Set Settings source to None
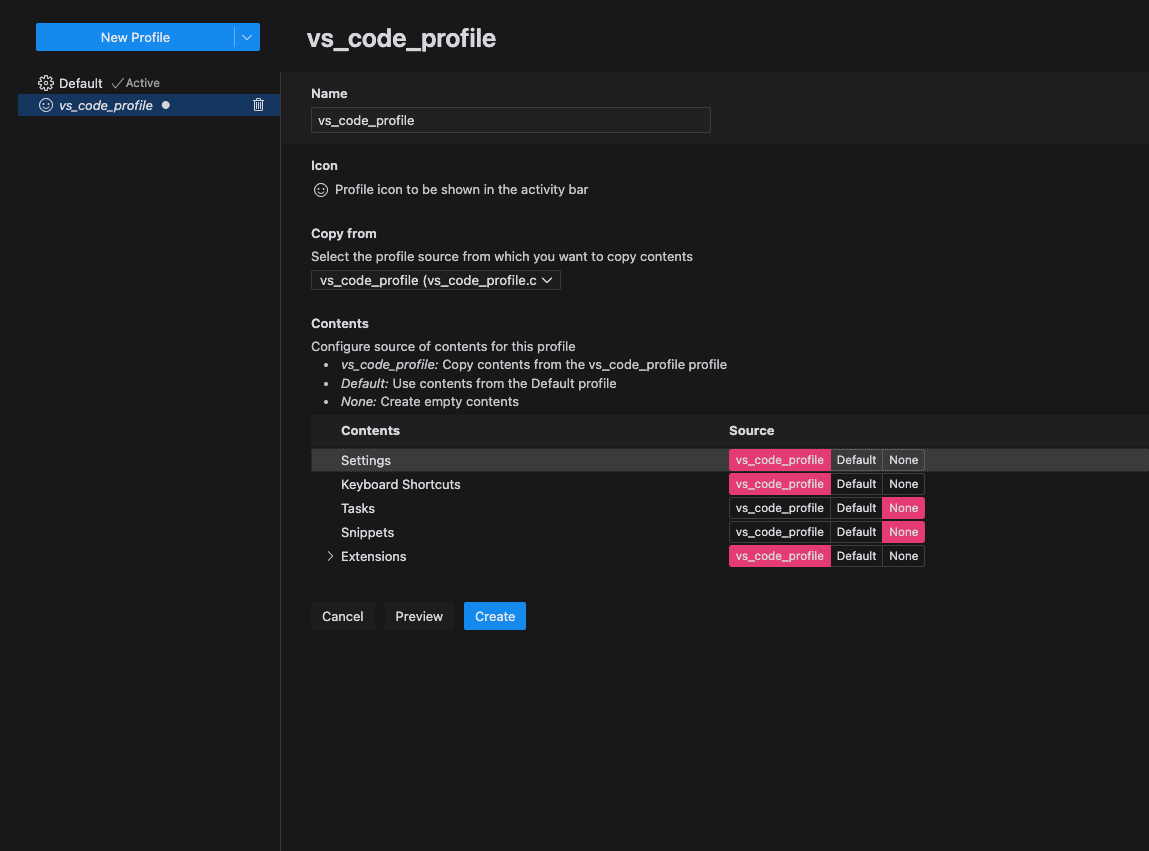 [903, 460]
